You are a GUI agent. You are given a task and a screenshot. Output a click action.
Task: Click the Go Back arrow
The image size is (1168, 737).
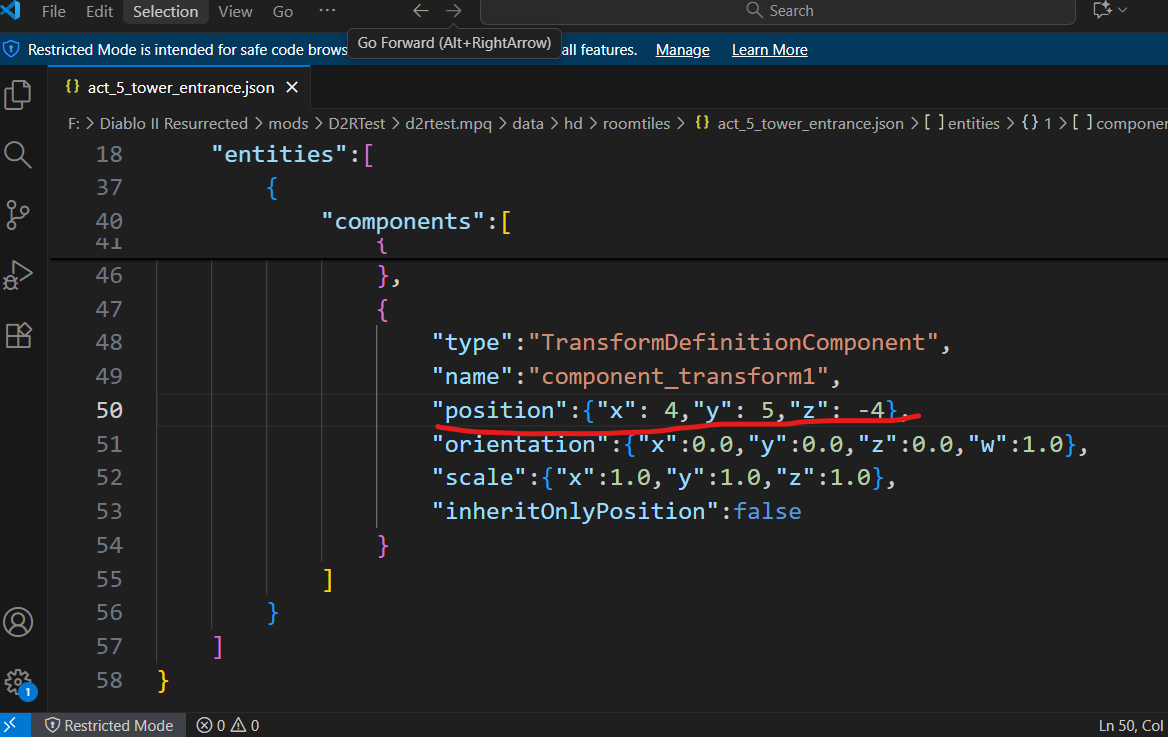click(421, 11)
